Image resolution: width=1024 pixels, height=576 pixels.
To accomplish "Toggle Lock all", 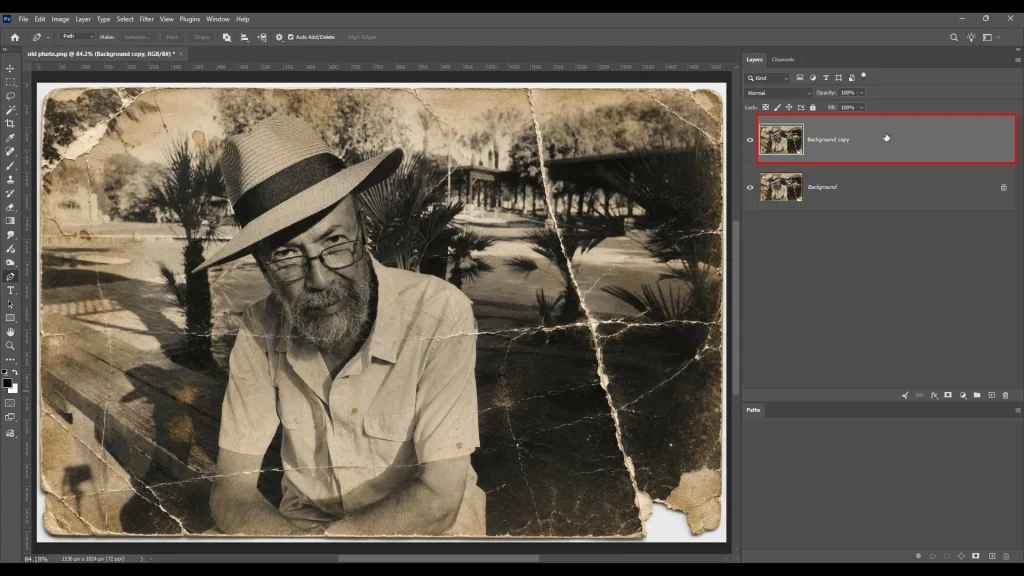I will coord(813,107).
